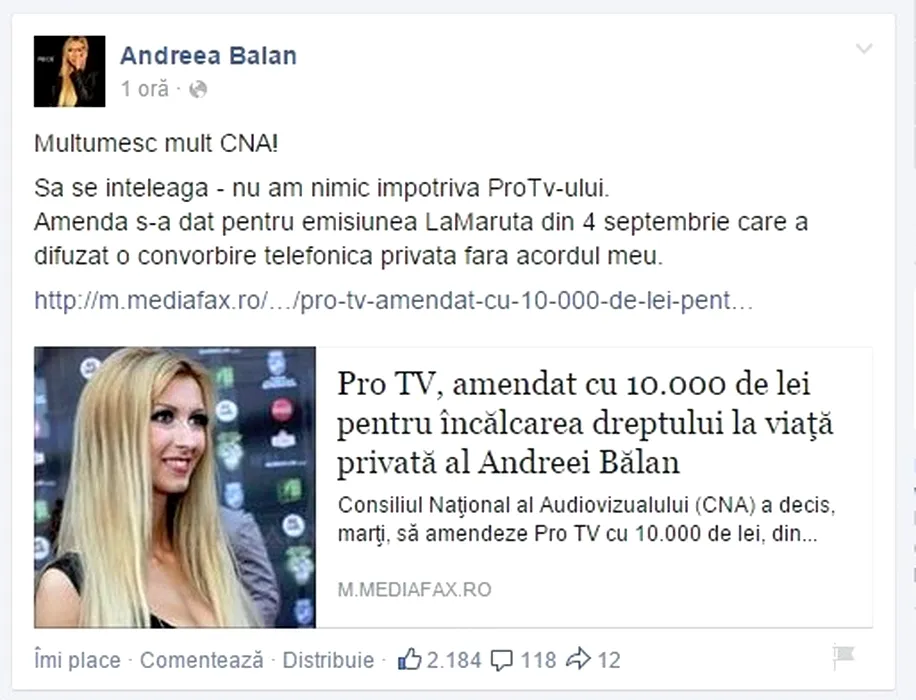Image resolution: width=916 pixels, height=700 pixels.
Task: Click the thumbs-up likes icon
Action: 409,659
